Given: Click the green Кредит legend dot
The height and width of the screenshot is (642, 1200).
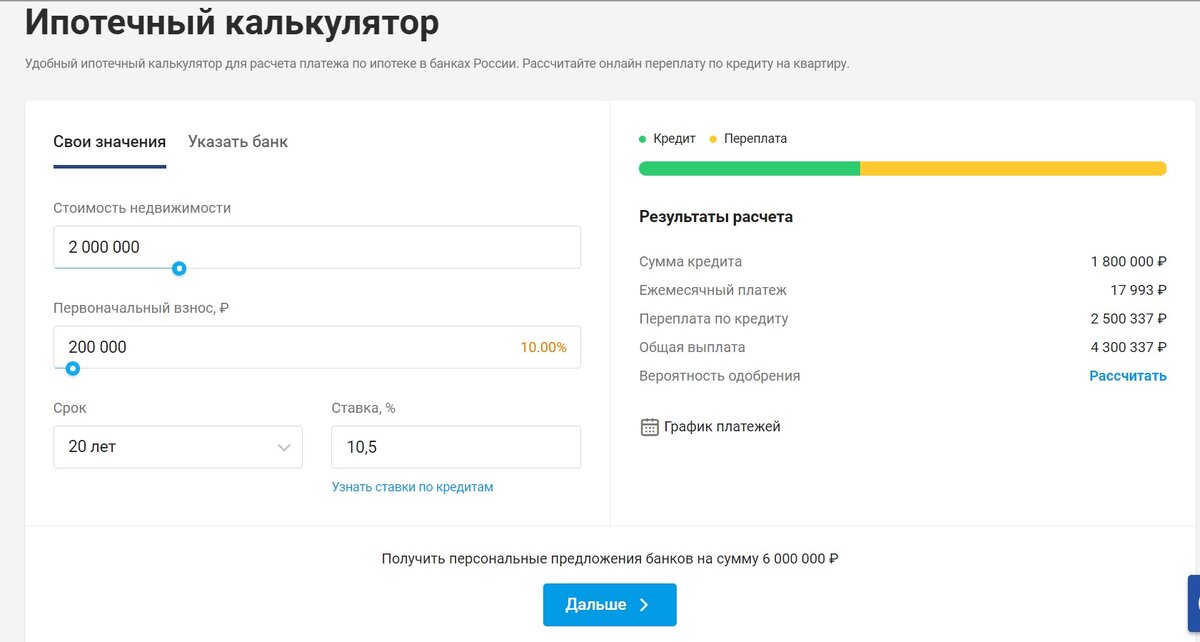Looking at the screenshot, I should (641, 138).
